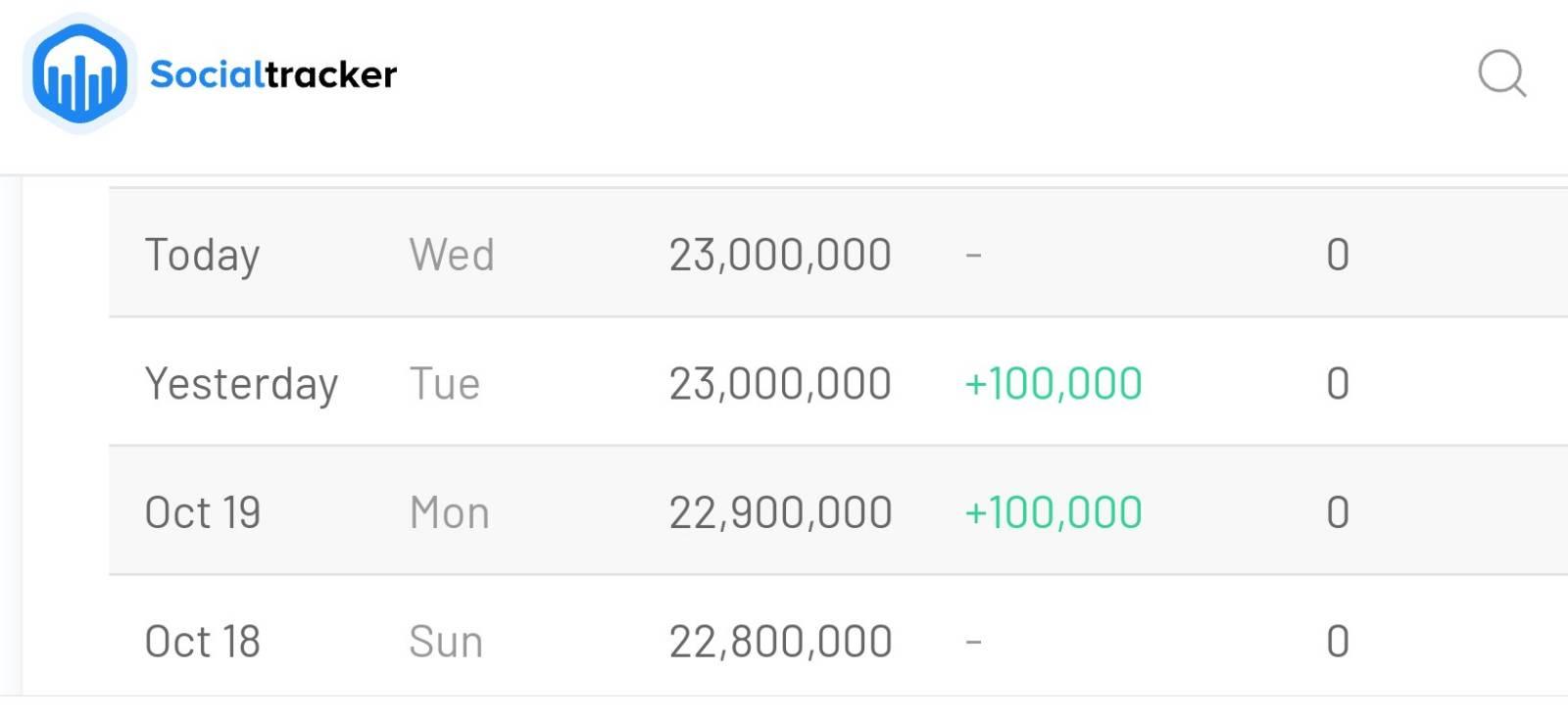The image size is (1568, 720).
Task: Select the Oct 19 date cell
Action: (203, 513)
